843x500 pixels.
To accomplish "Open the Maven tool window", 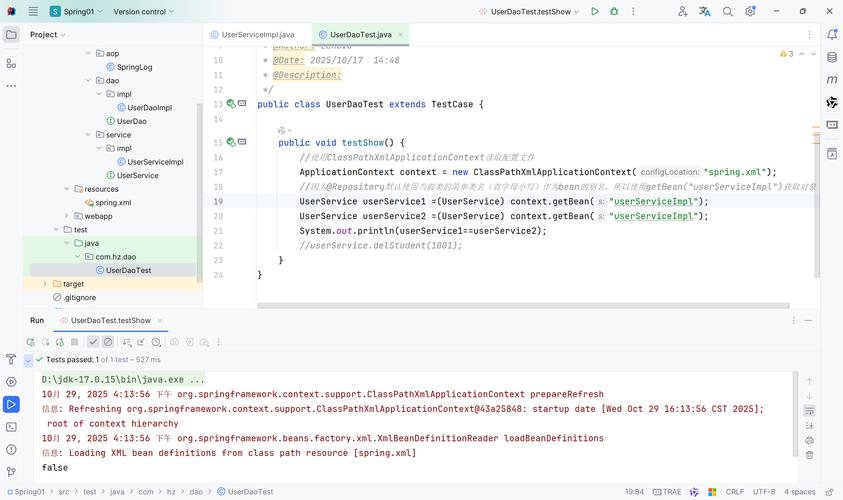I will pyautogui.click(x=831, y=80).
